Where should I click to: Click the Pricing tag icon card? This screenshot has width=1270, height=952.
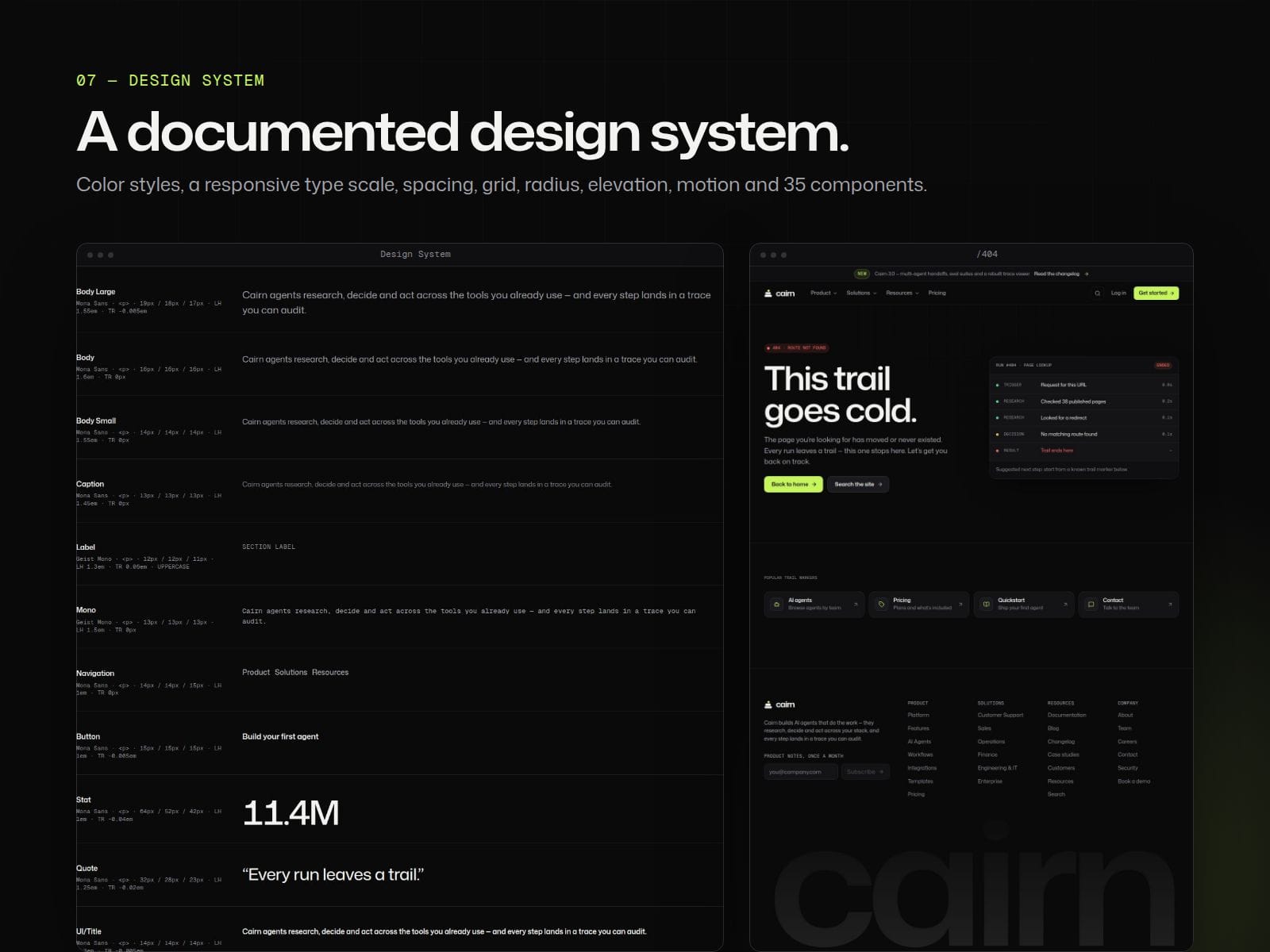click(919, 605)
